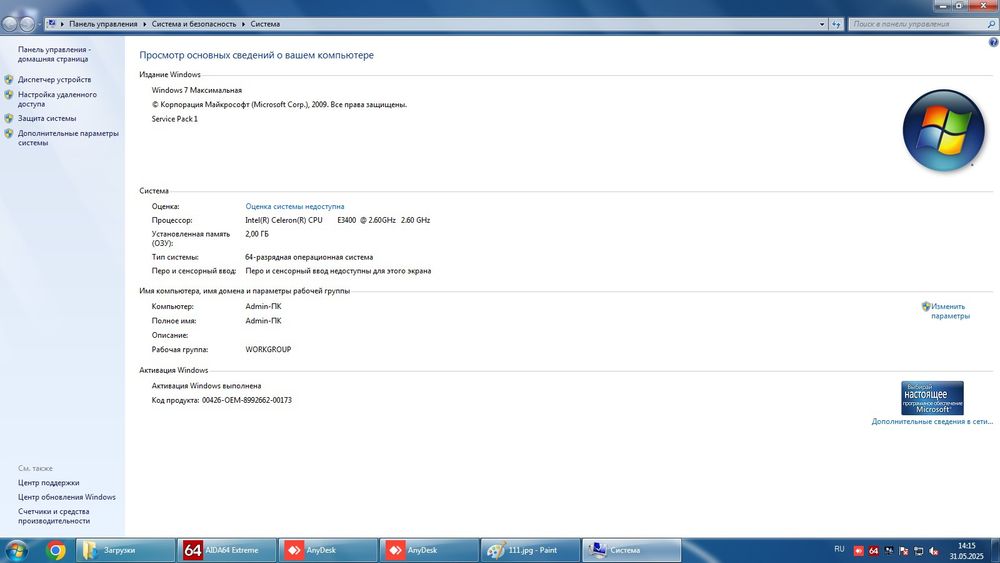Click the help question mark icon

click(993, 42)
